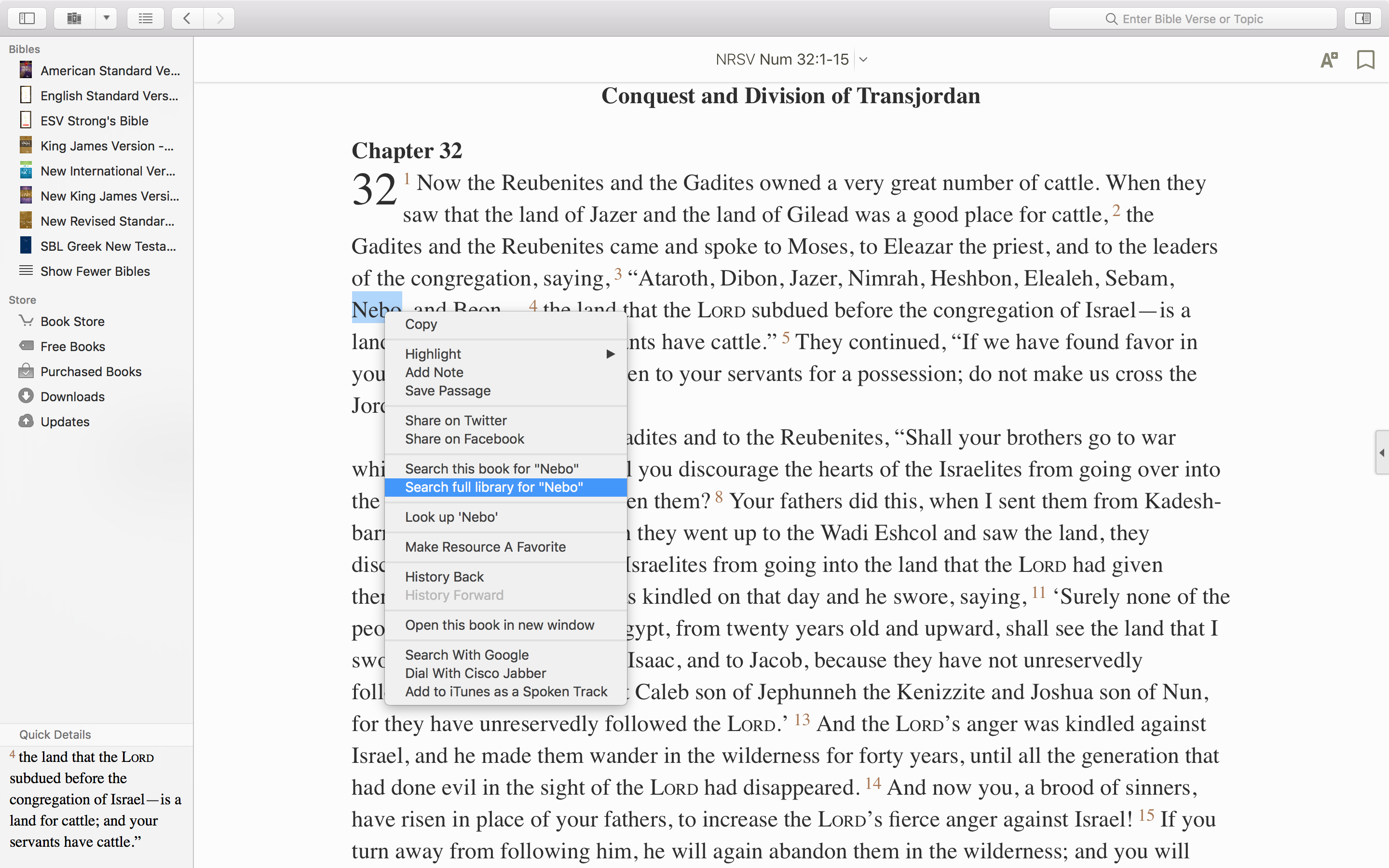Viewport: 1389px width, 868px height.
Task: Open the Book Store cart icon
Action: tap(26, 320)
